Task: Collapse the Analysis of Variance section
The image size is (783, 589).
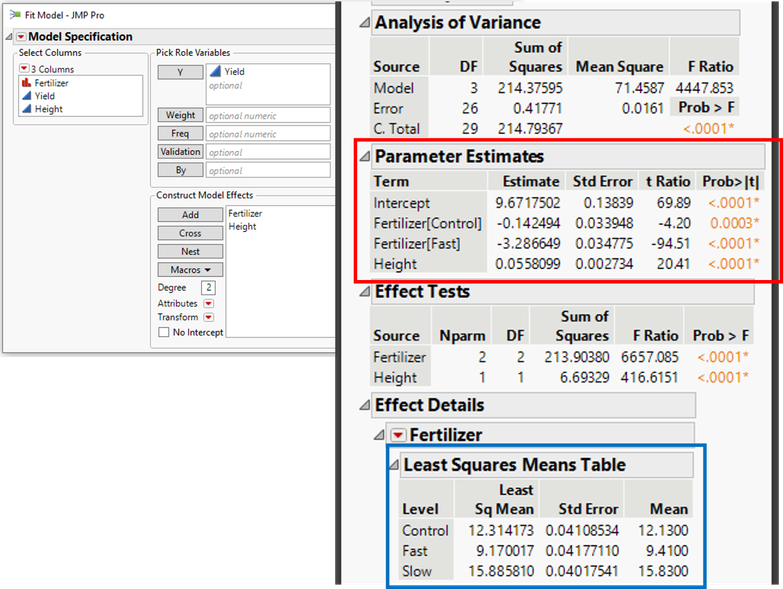Action: [365, 22]
